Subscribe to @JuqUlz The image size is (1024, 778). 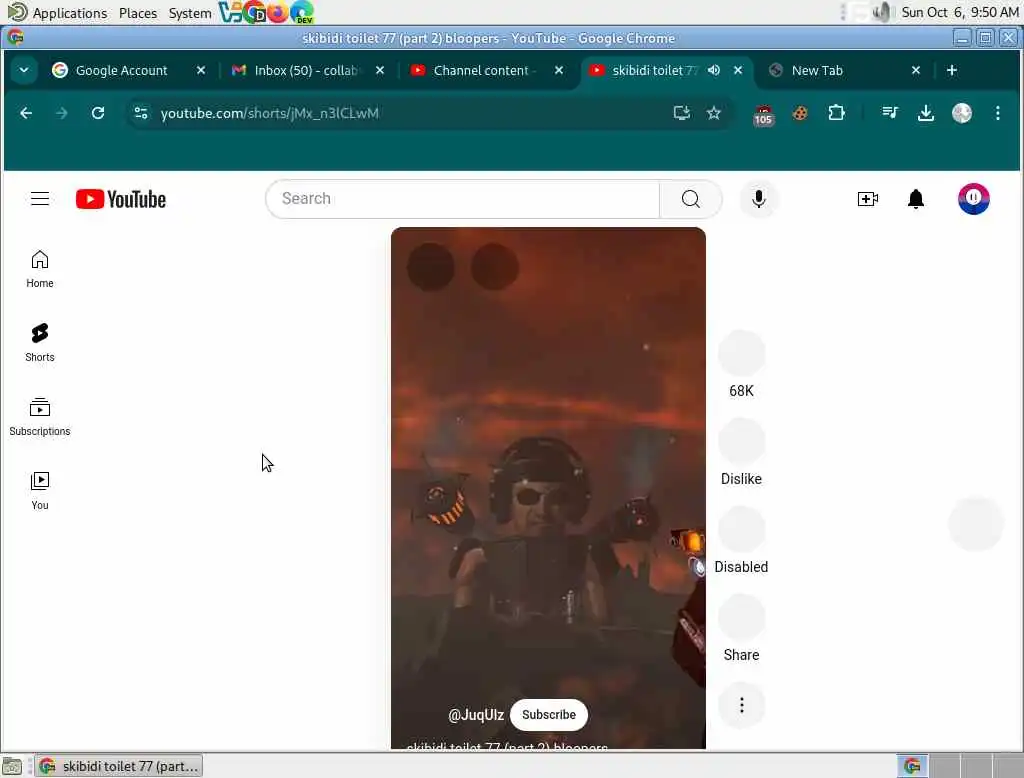pos(549,715)
